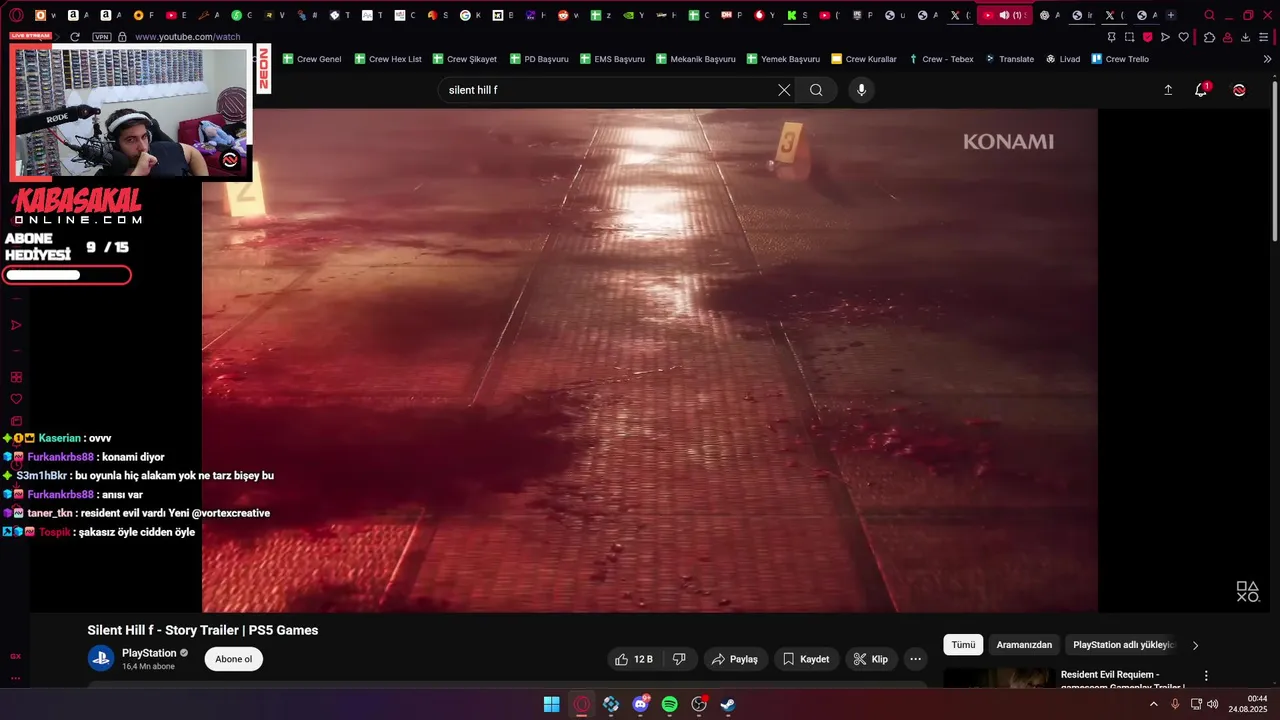This screenshot has height=720, width=1280.
Task: Like the Silent Hill f trailer
Action: [x=634, y=659]
